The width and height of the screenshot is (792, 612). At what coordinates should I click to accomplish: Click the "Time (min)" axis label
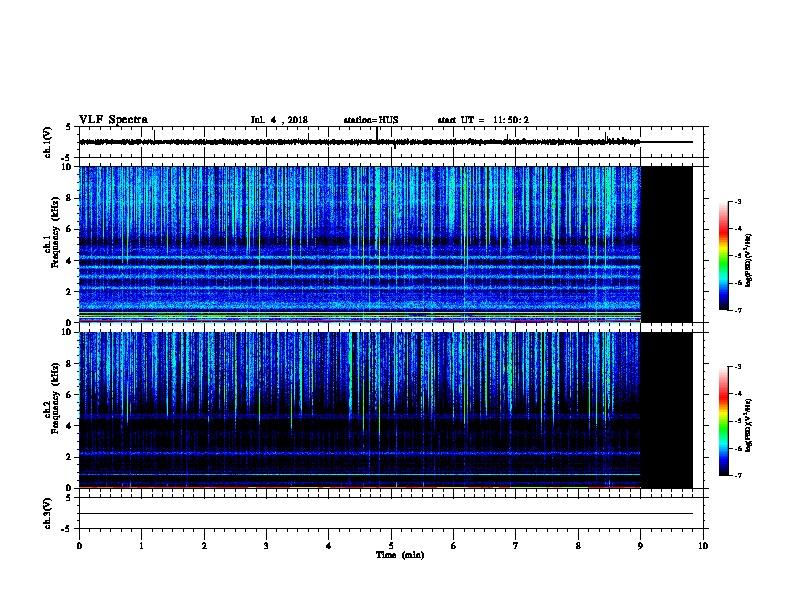[x=400, y=555]
